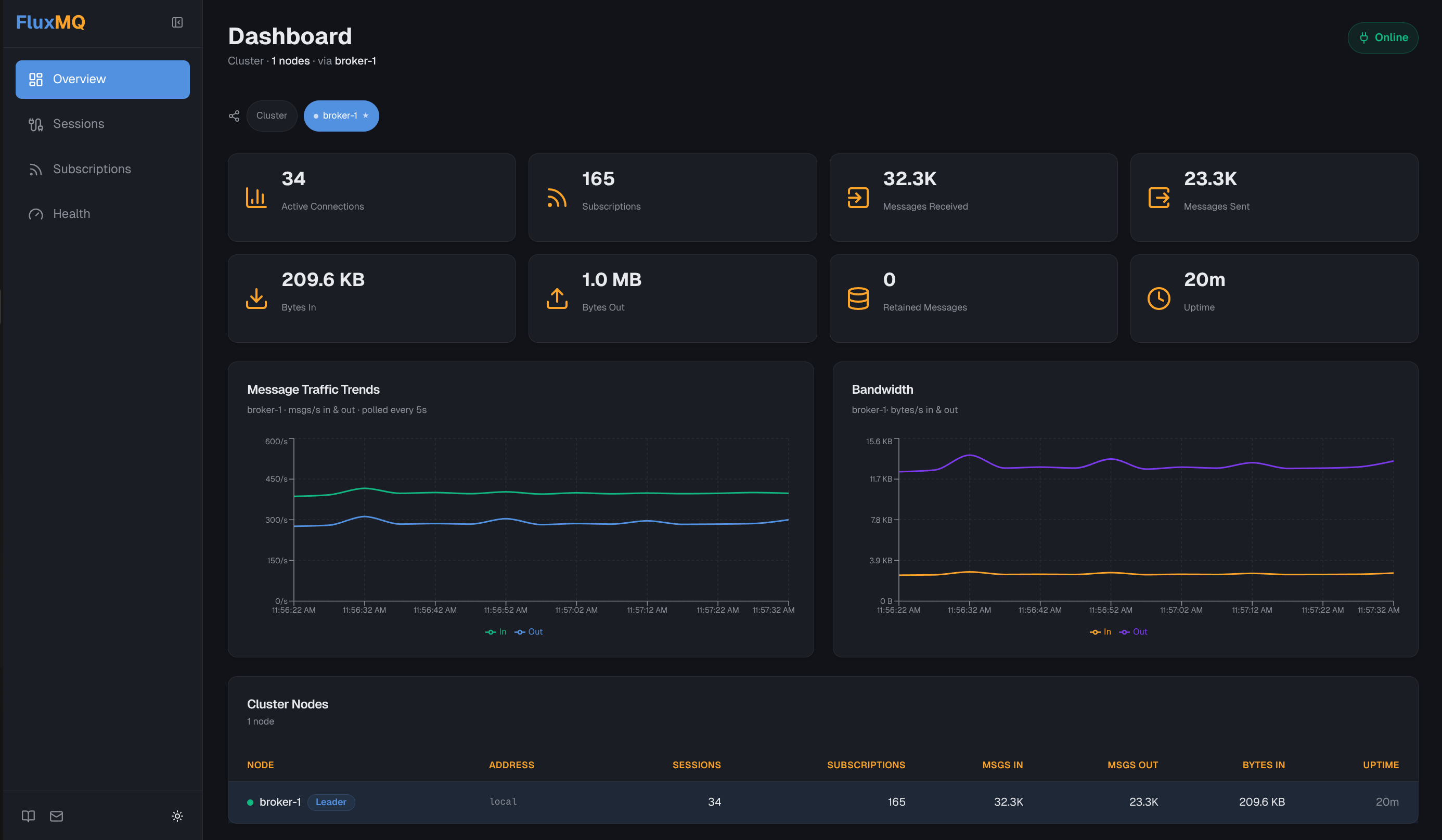This screenshot has height=840, width=1442.
Task: Click the Subscriptions card feed icon
Action: click(557, 198)
